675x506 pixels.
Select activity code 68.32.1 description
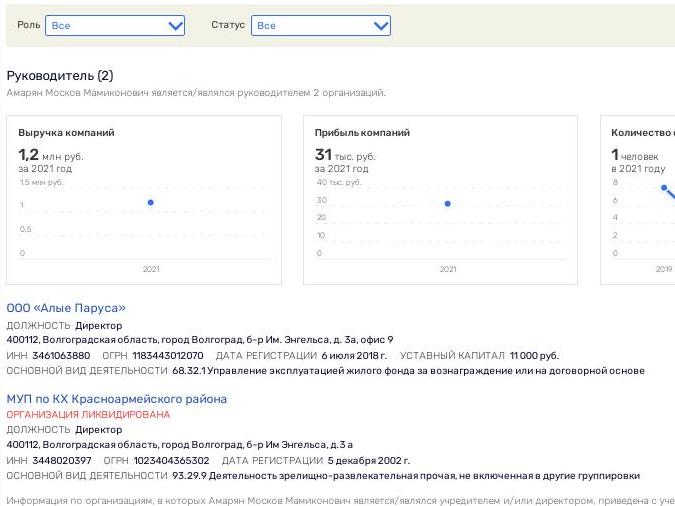click(x=408, y=371)
